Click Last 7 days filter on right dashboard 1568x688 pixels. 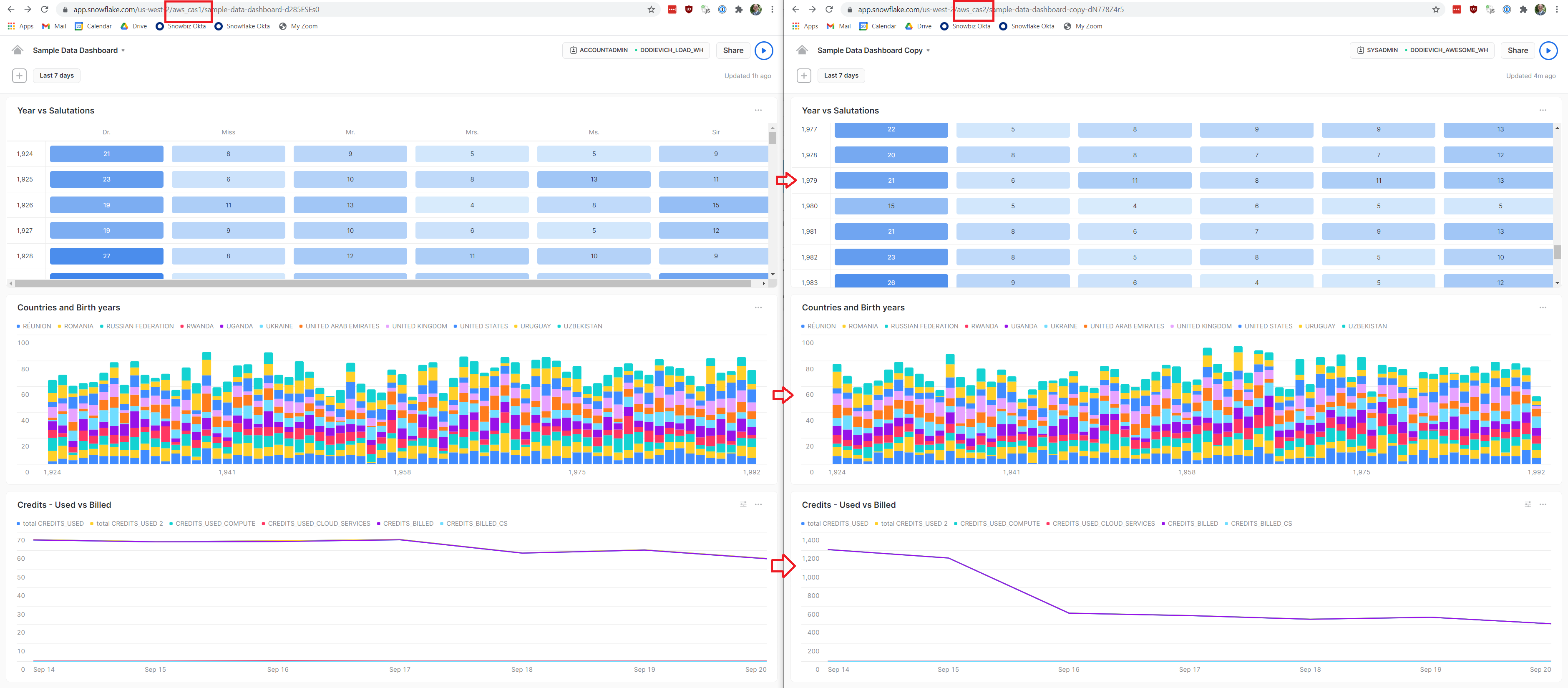click(841, 76)
